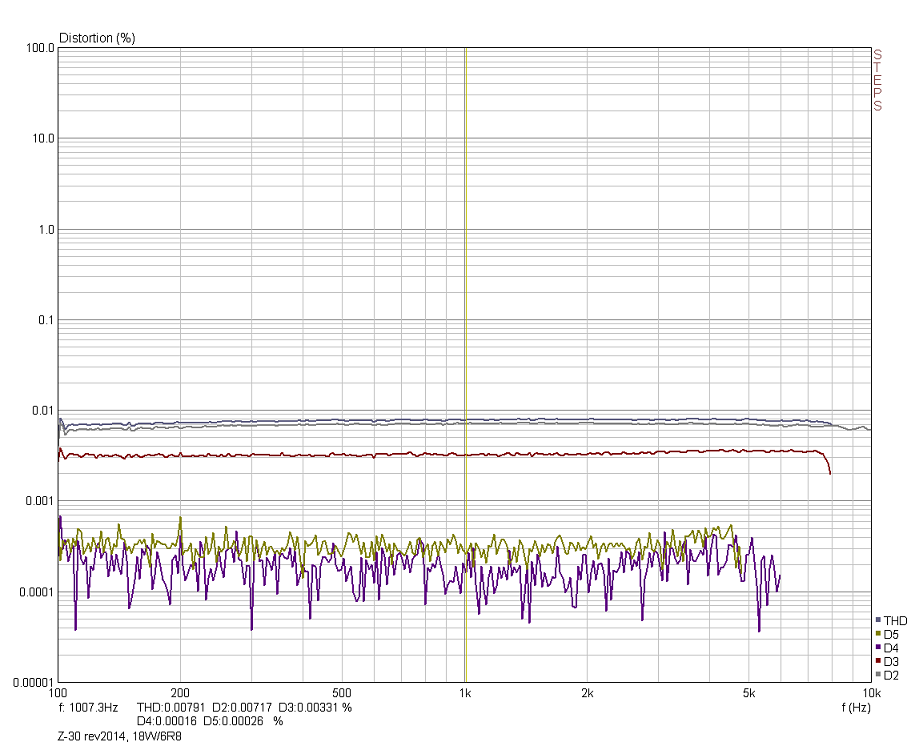Click the "Distortion (%)" axis title
The height and width of the screenshot is (746, 919).
click(97, 38)
